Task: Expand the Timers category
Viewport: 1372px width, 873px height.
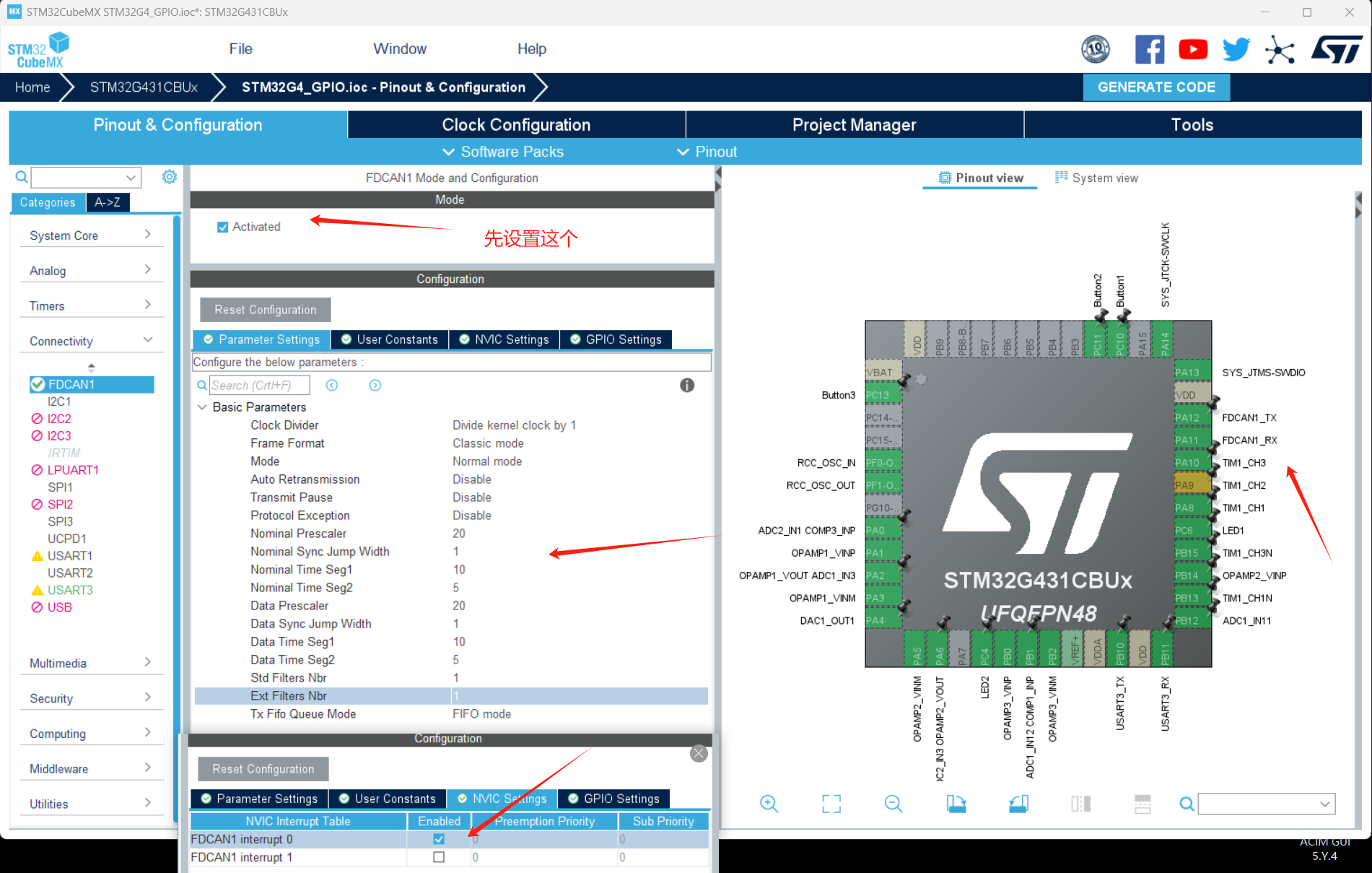Action: pos(91,306)
